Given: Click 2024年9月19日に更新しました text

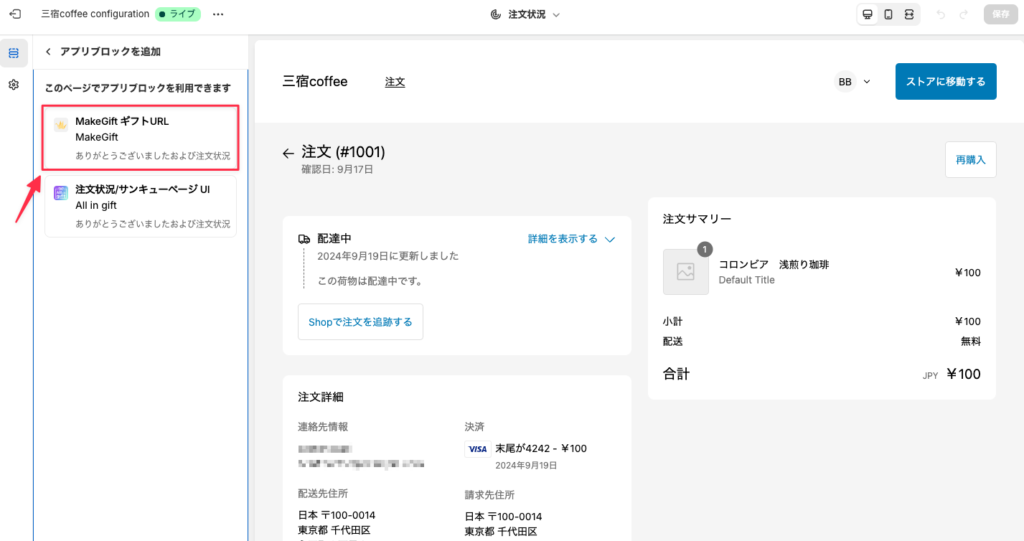Looking at the screenshot, I should click(388, 256).
